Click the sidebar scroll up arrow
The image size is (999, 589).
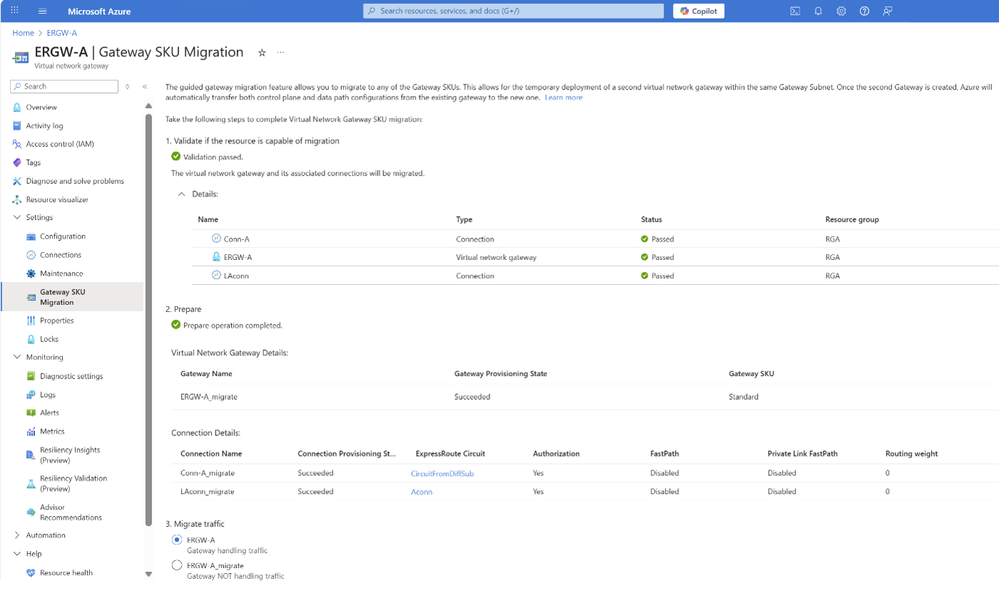(148, 106)
